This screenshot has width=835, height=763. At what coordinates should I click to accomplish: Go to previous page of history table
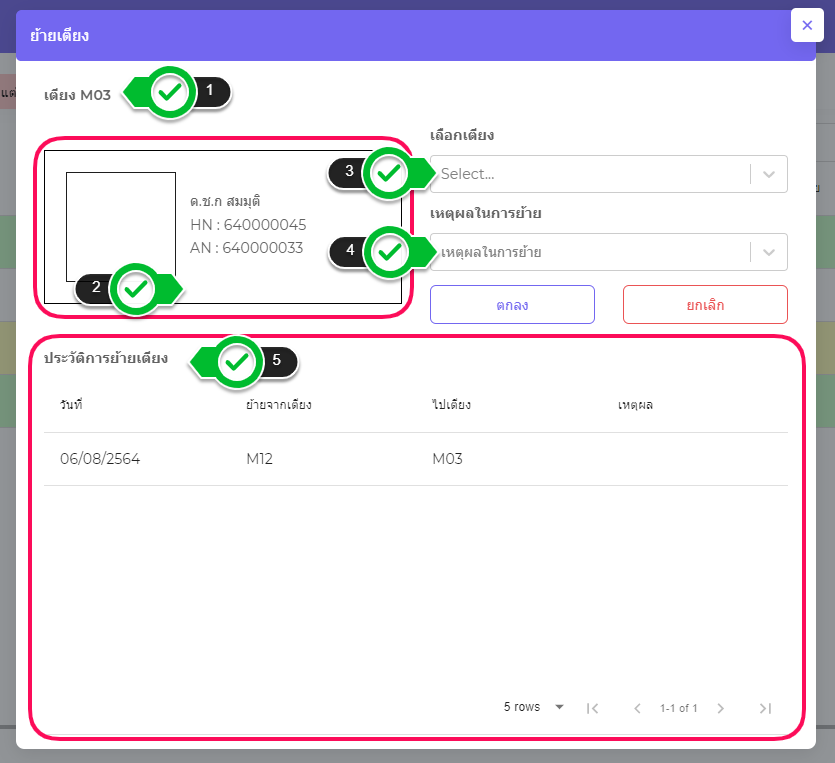pos(637,708)
